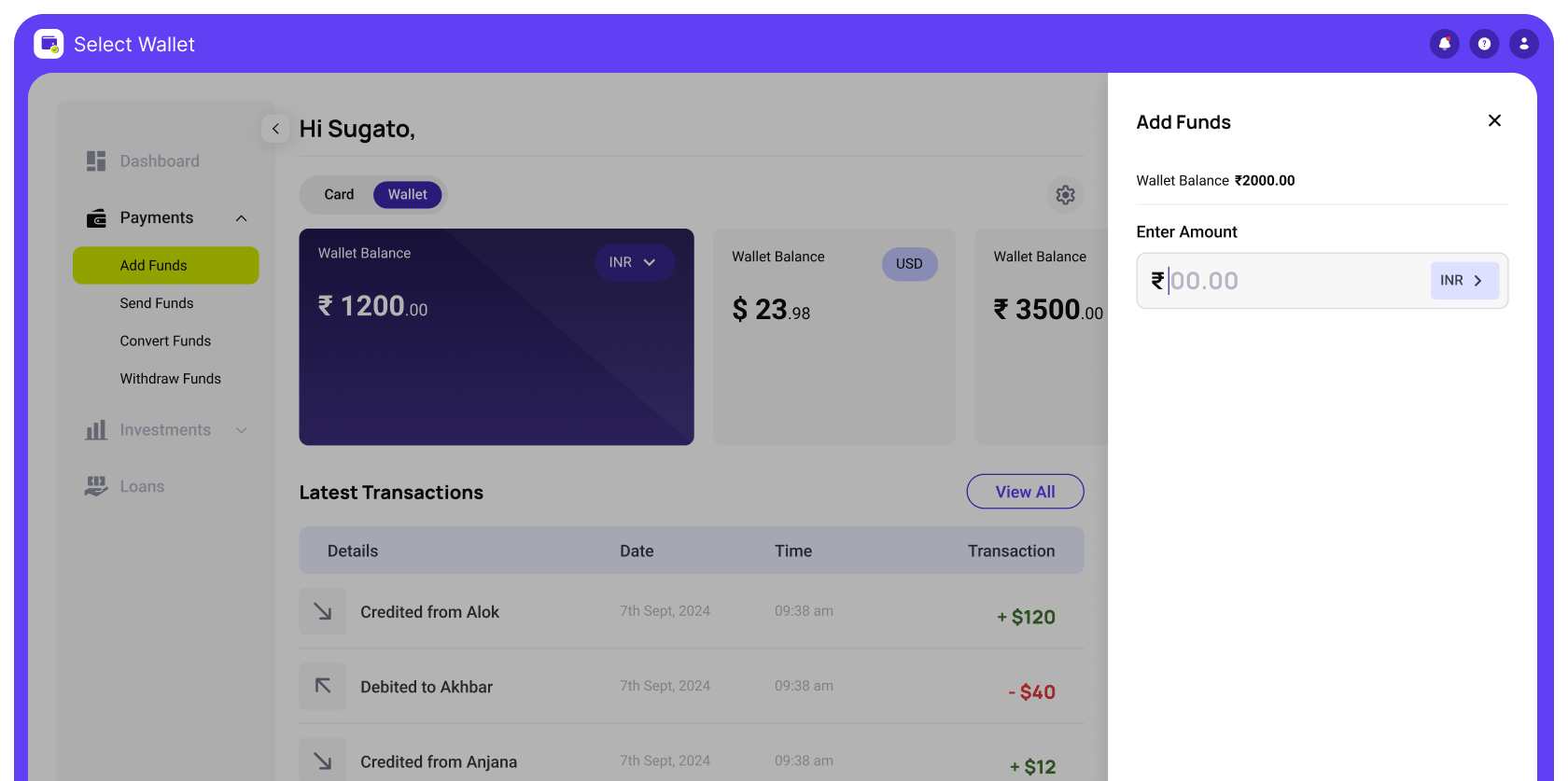Select Send Funds in sidebar
Screen dimensions: 1568x781
(x=157, y=303)
